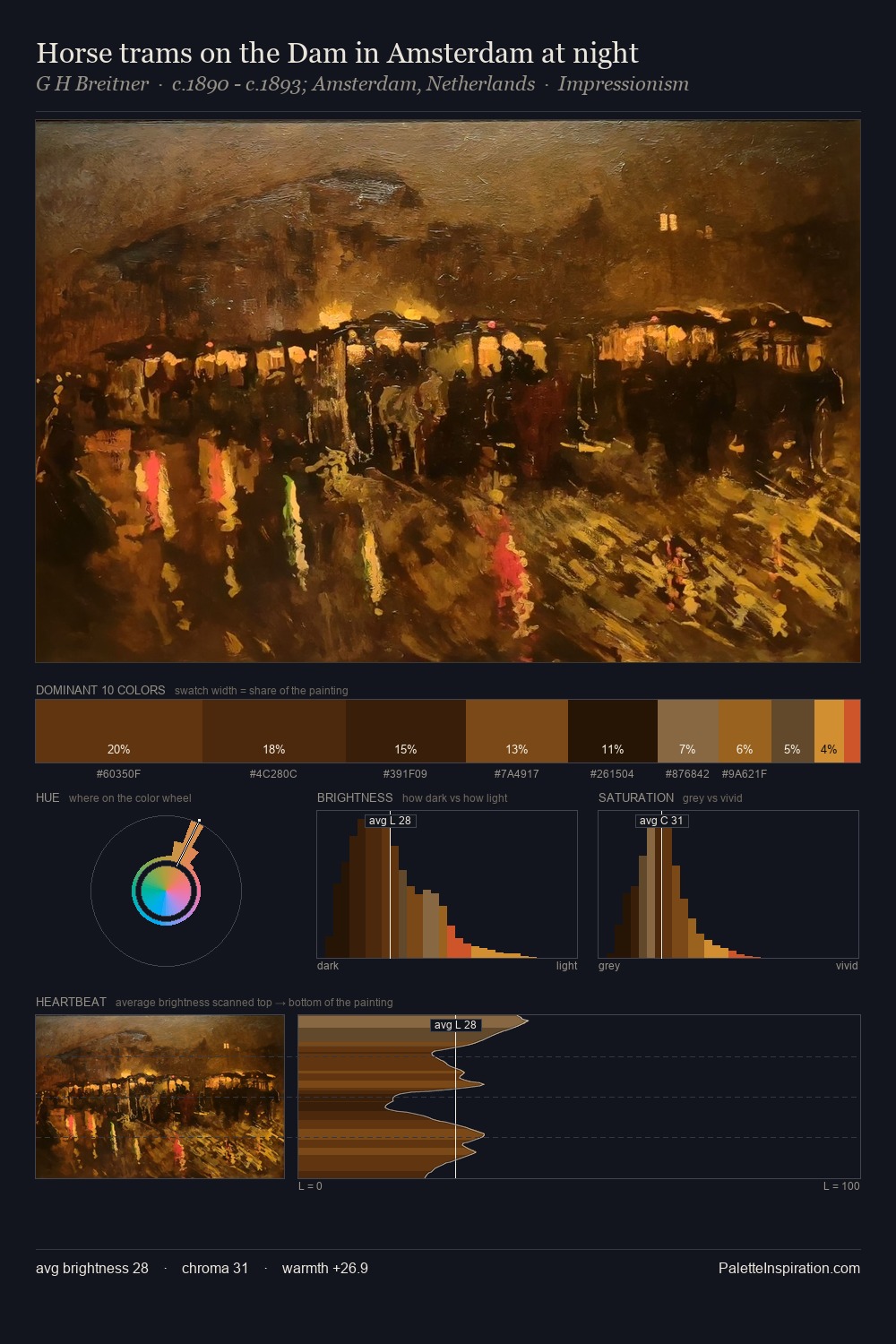Open the small painting thumbnail in Heartbeat section
Viewport: 896px width, 1344px height.
pos(159,1097)
